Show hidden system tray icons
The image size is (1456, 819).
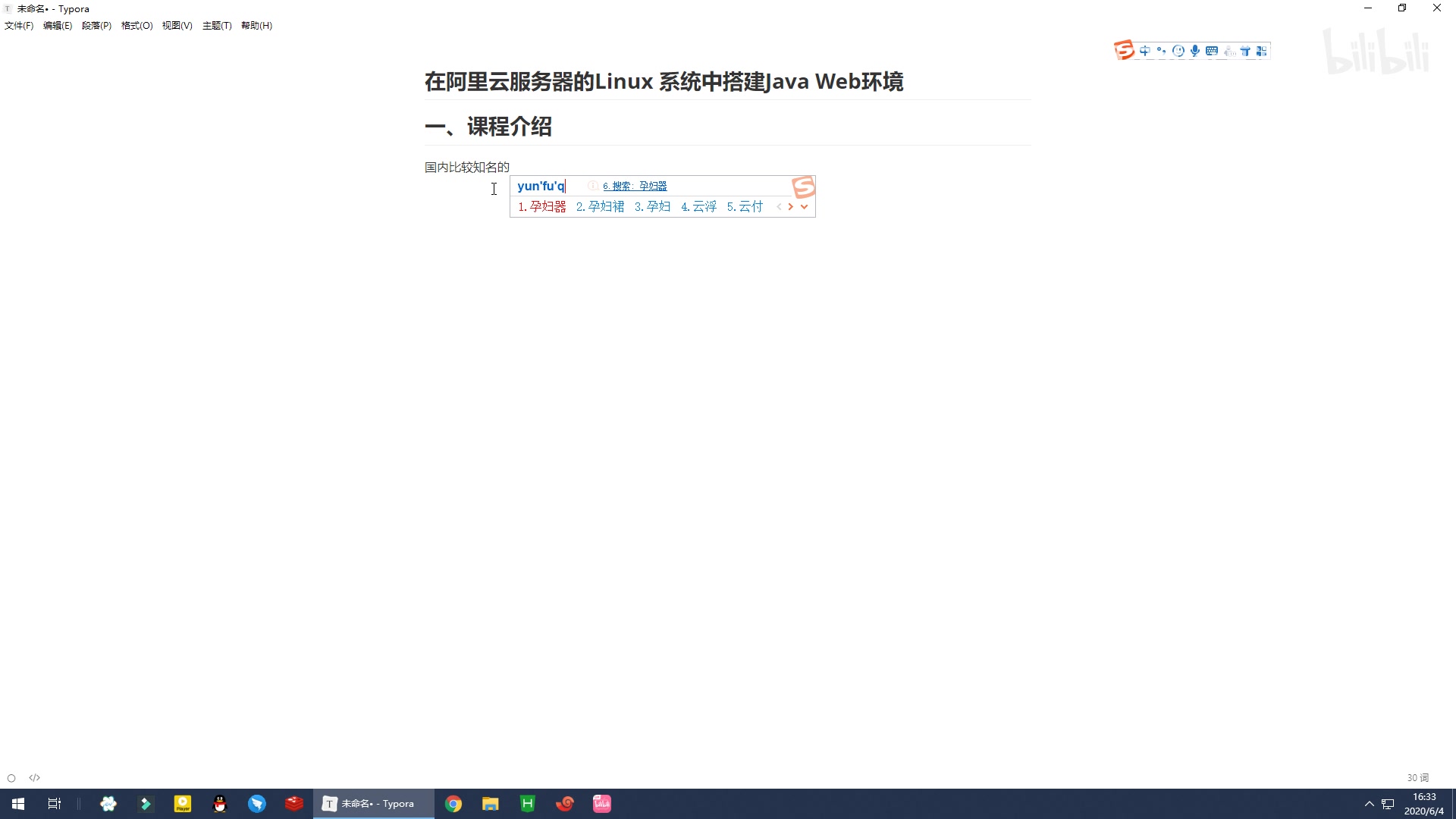pos(1370,804)
